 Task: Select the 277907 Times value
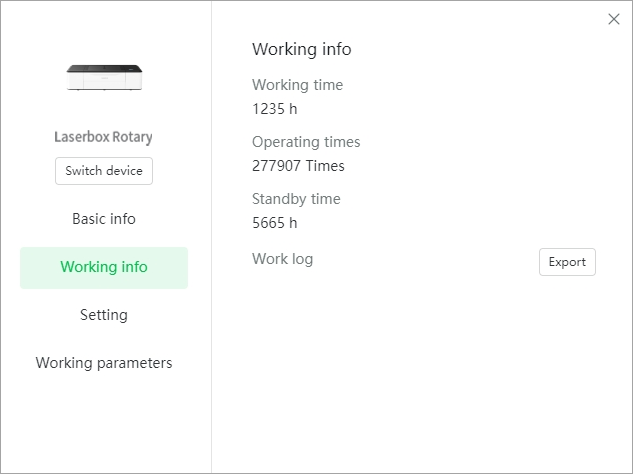[298, 166]
